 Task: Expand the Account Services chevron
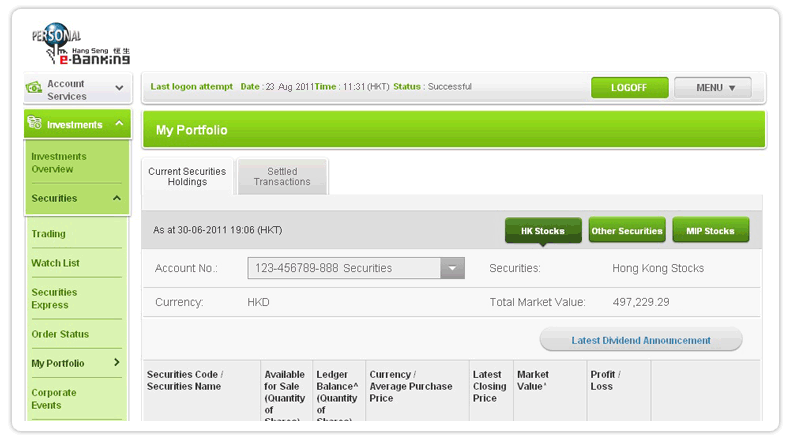[119, 89]
